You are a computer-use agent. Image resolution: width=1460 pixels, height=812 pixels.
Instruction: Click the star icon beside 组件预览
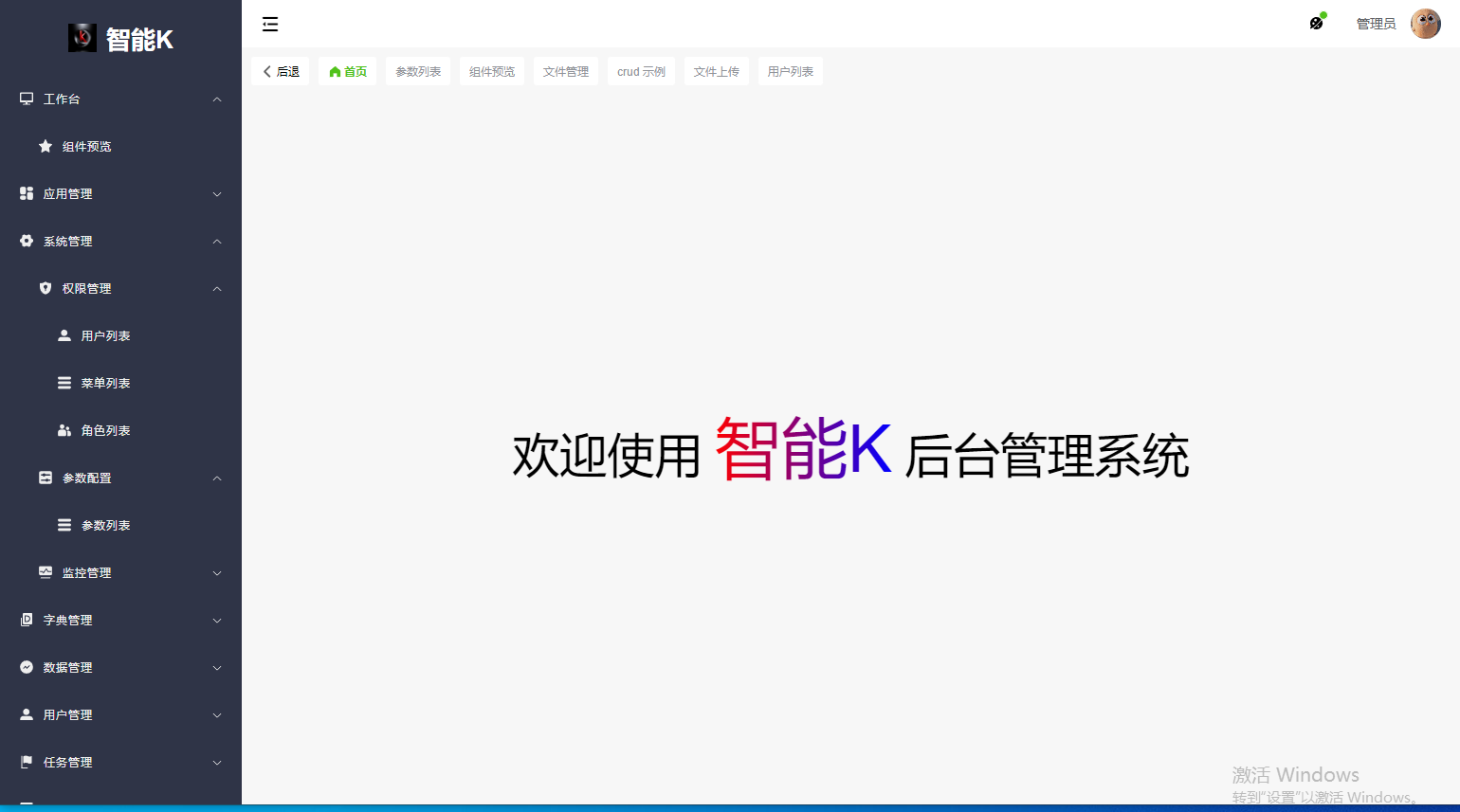[45, 146]
